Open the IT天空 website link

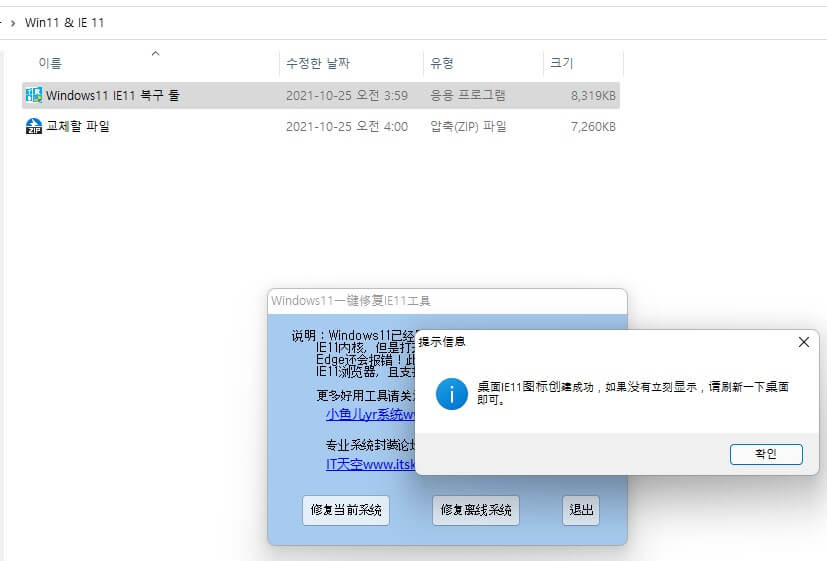point(369,464)
